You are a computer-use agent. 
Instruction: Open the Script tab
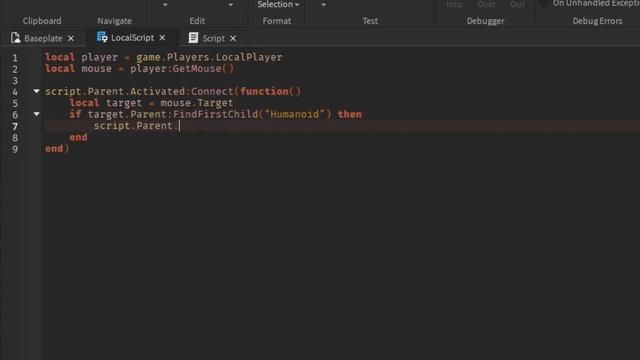pyautogui.click(x=213, y=38)
